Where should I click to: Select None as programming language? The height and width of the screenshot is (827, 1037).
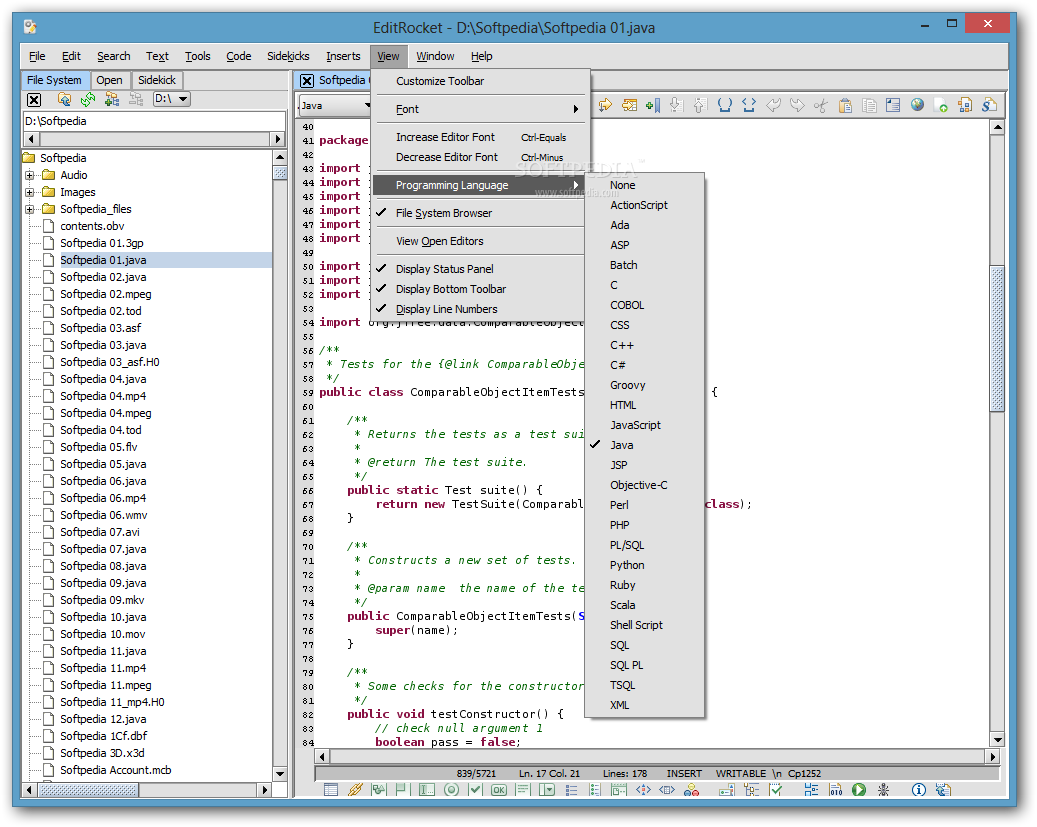coord(645,185)
